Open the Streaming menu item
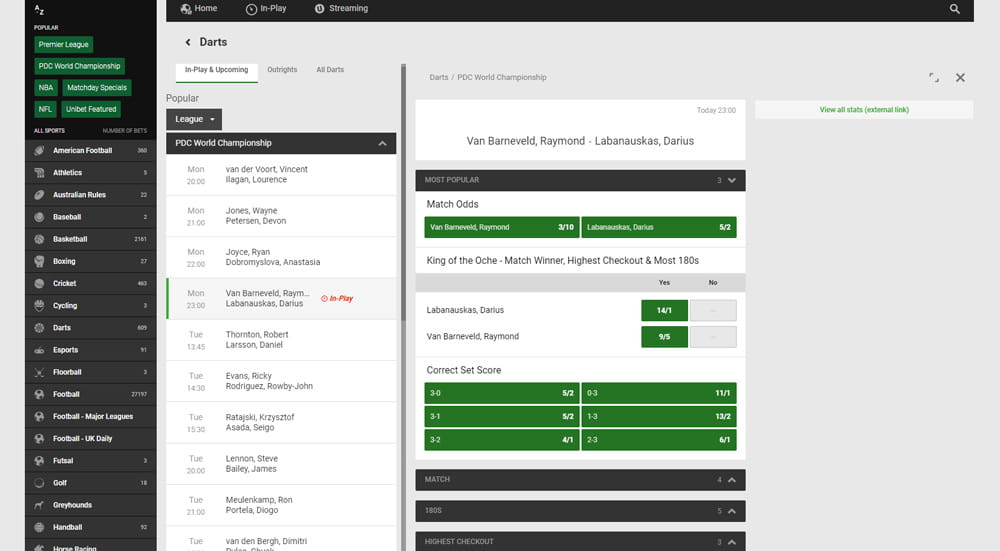 point(341,8)
